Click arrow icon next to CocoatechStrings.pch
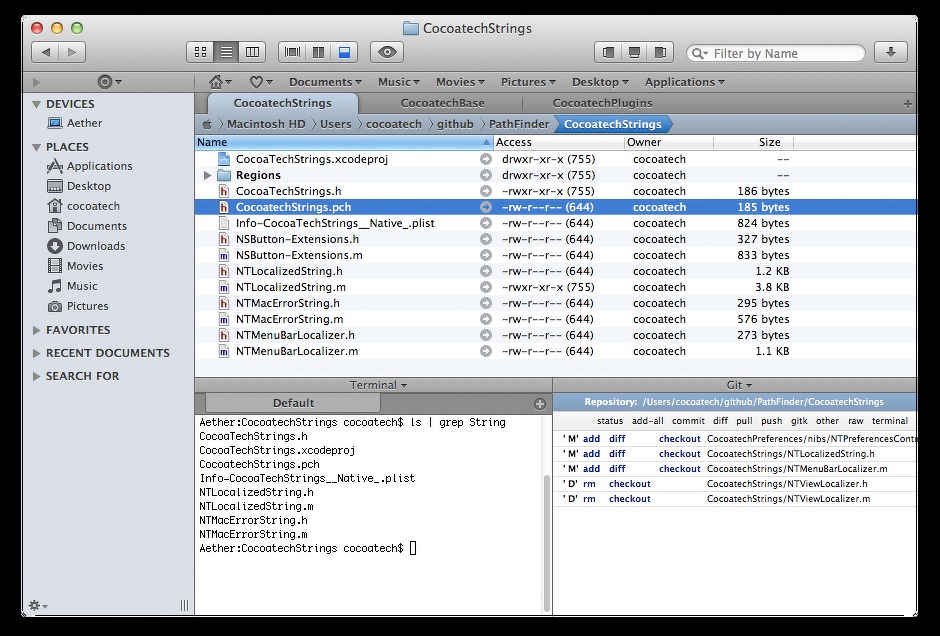This screenshot has height=636, width=940. 486,207
